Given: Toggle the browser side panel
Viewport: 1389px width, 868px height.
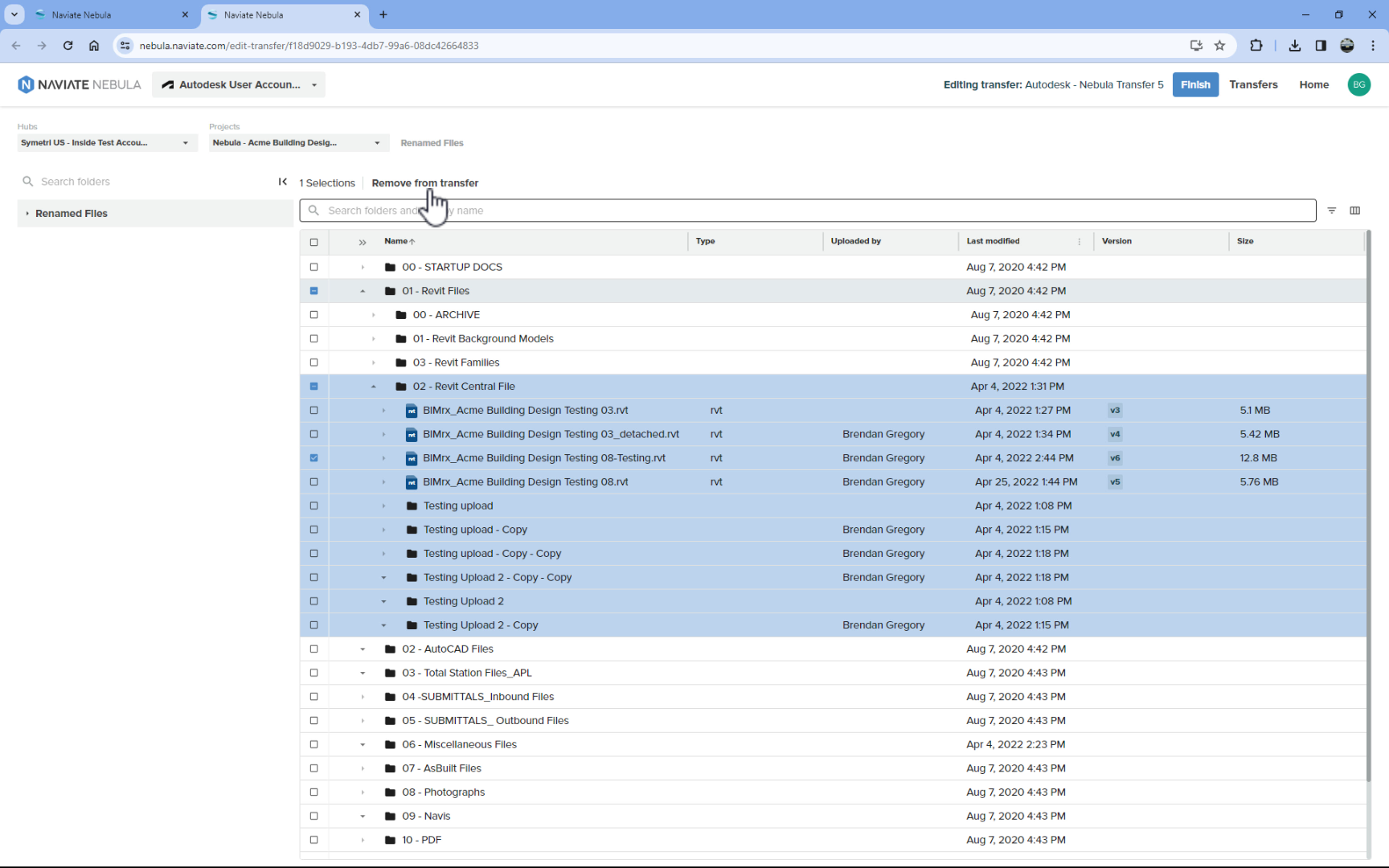Looking at the screenshot, I should point(1321,46).
